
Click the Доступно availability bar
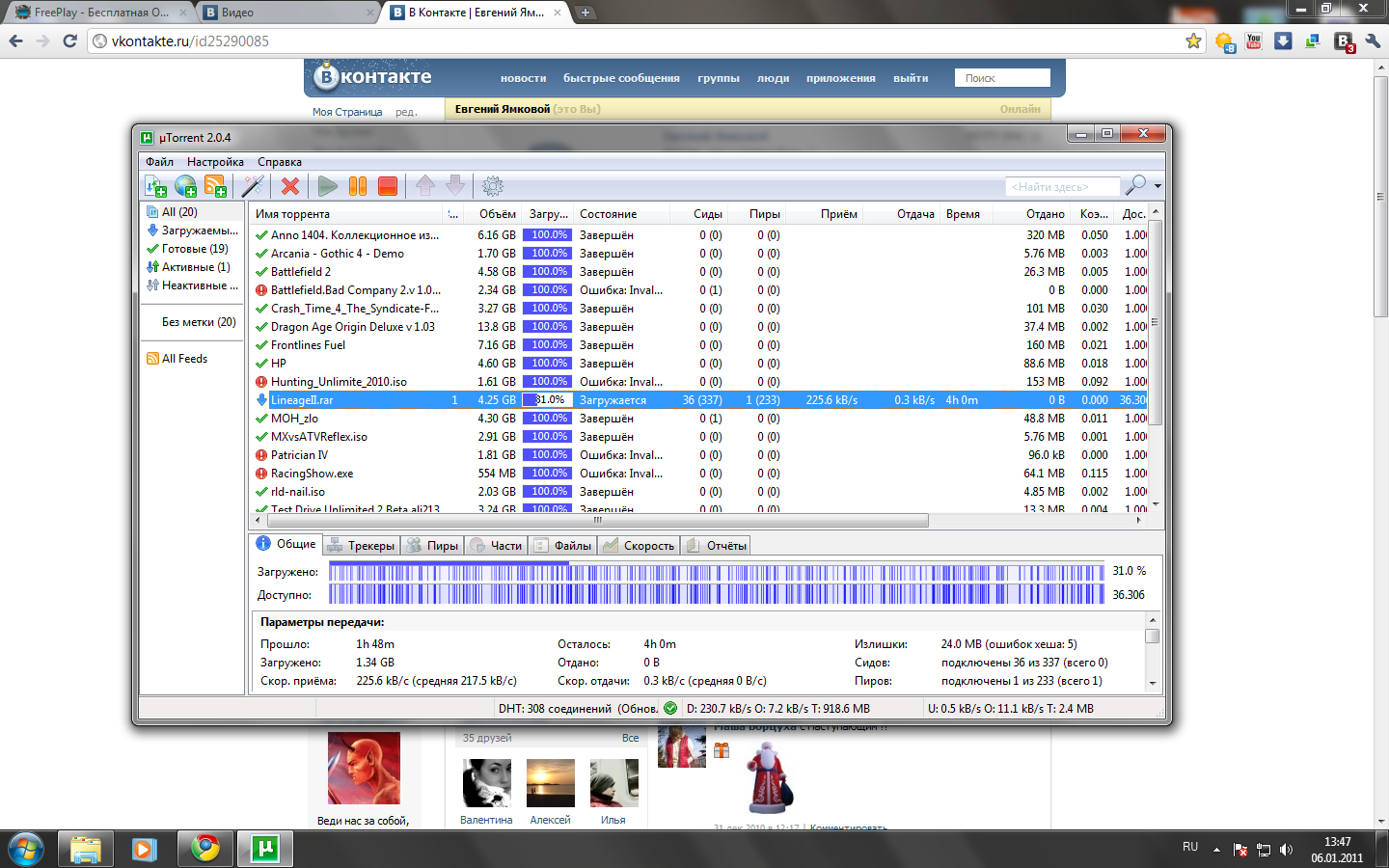717,595
